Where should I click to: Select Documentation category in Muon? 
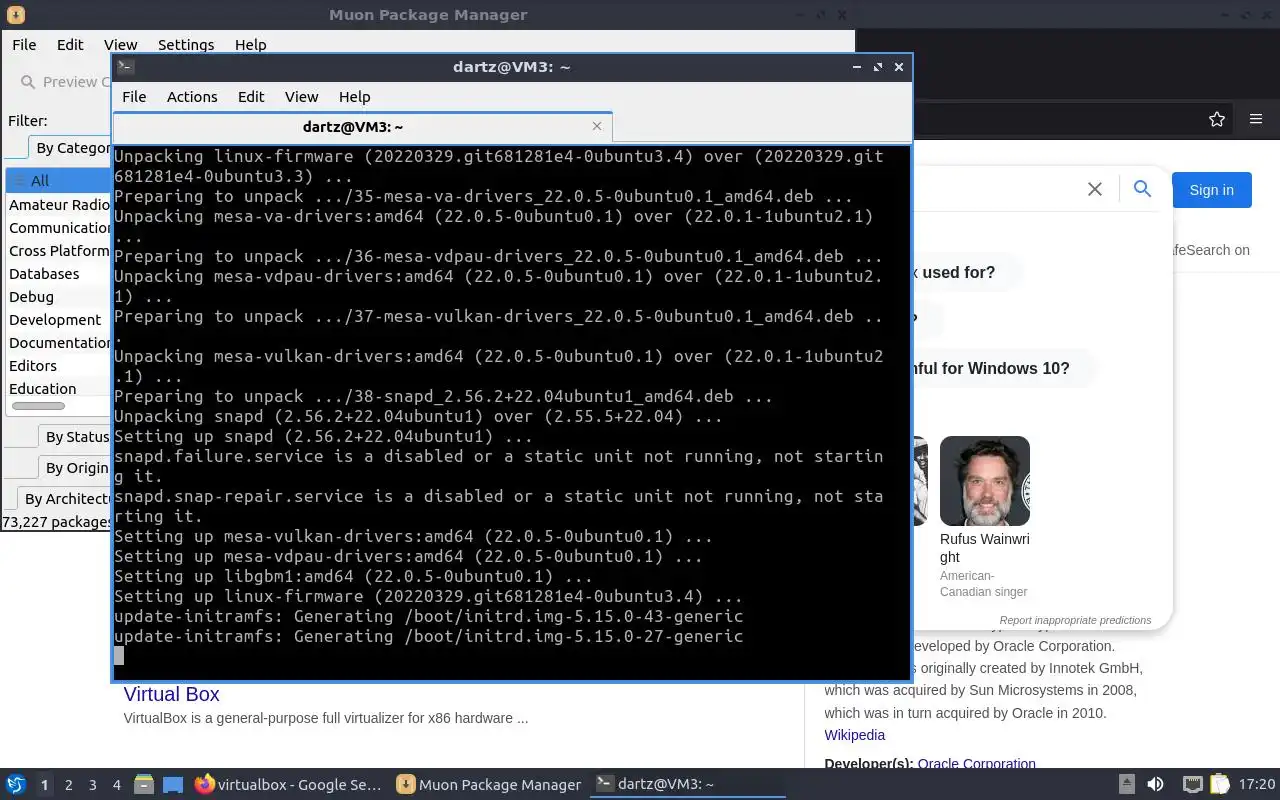click(58, 343)
